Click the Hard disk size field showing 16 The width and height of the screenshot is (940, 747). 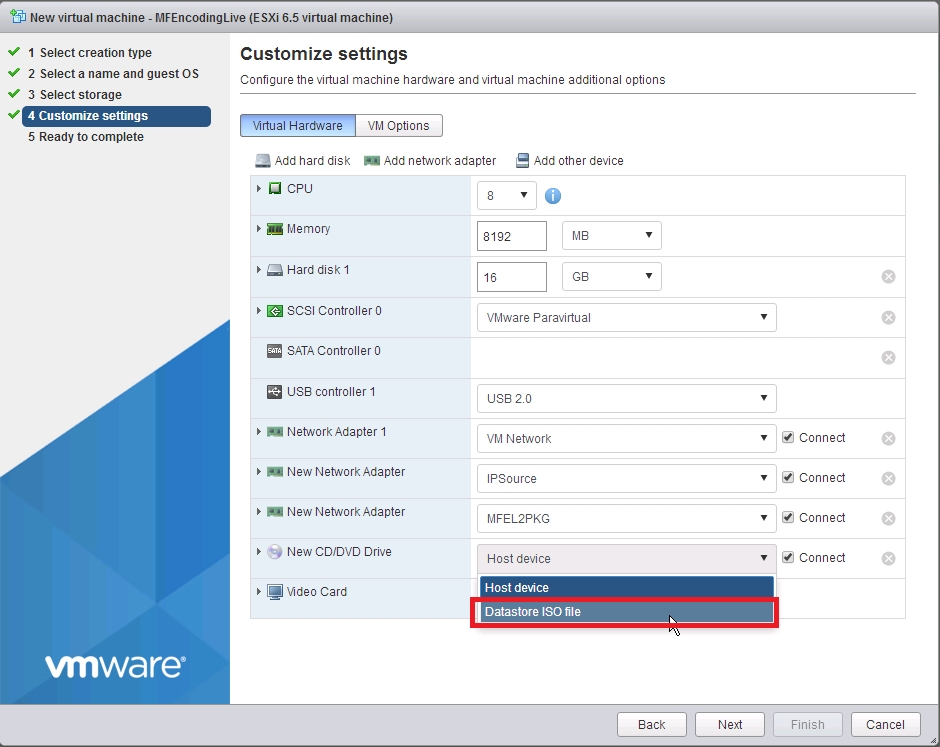click(x=512, y=276)
